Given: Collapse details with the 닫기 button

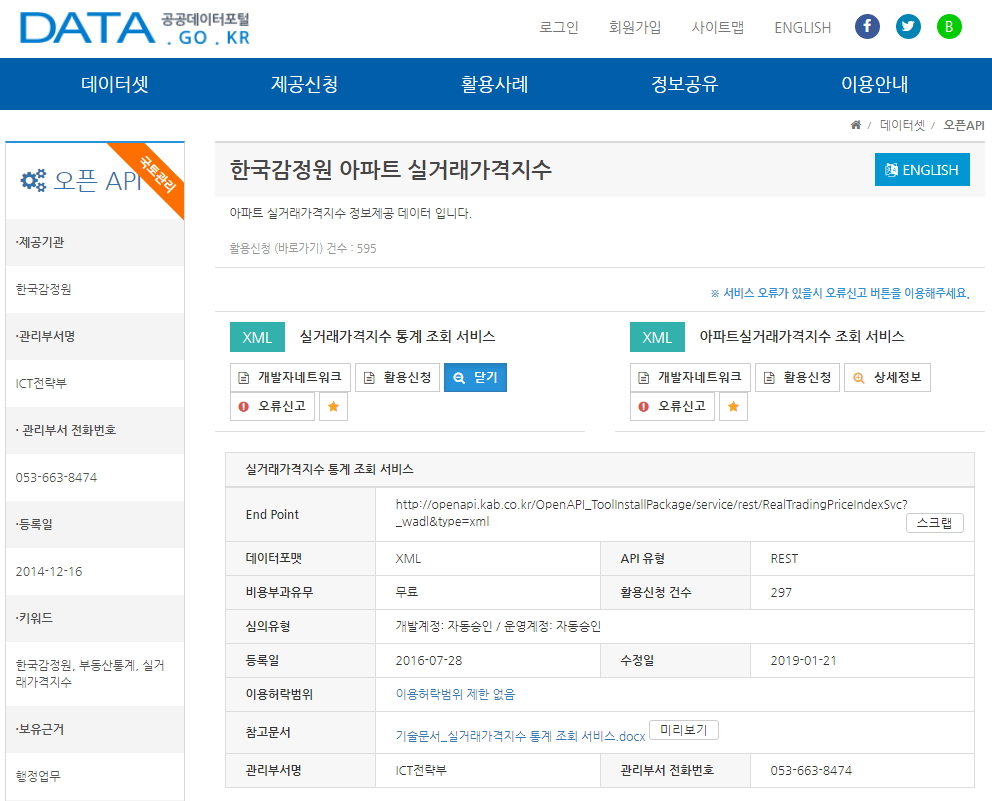Looking at the screenshot, I should 475,378.
